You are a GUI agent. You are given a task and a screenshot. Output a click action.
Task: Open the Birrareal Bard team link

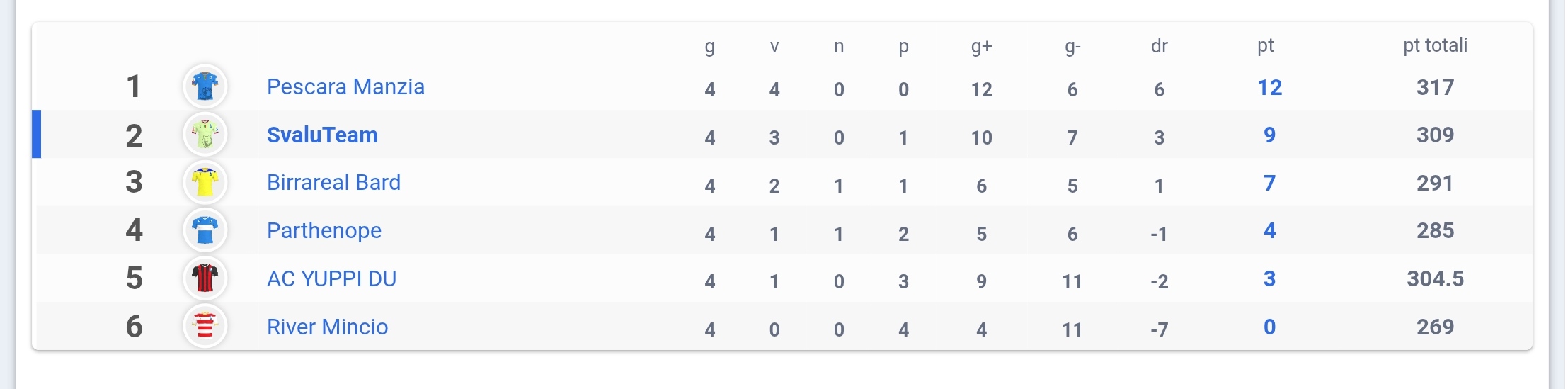pos(333,183)
